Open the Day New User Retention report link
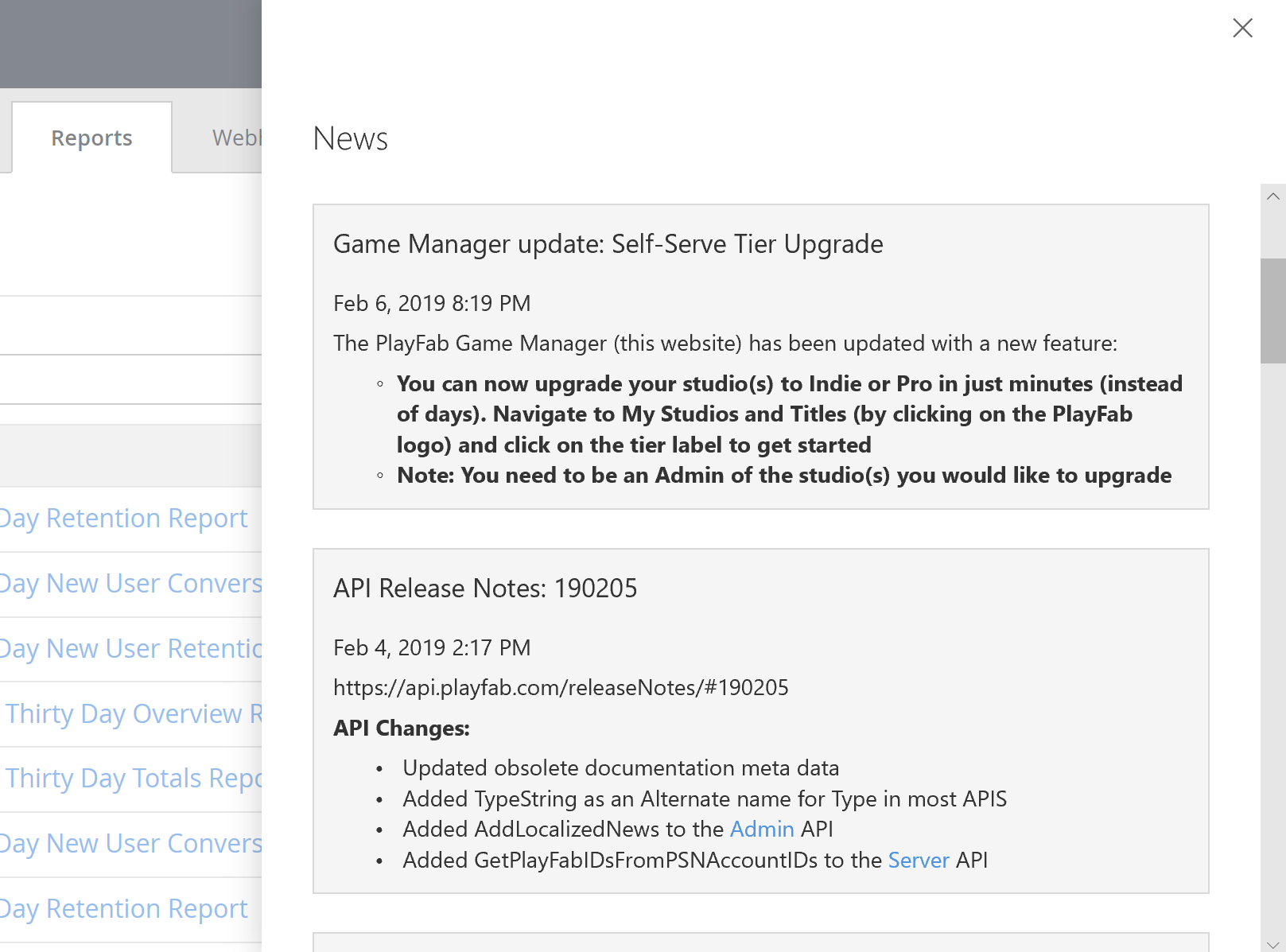The height and width of the screenshot is (952, 1286). (130, 648)
